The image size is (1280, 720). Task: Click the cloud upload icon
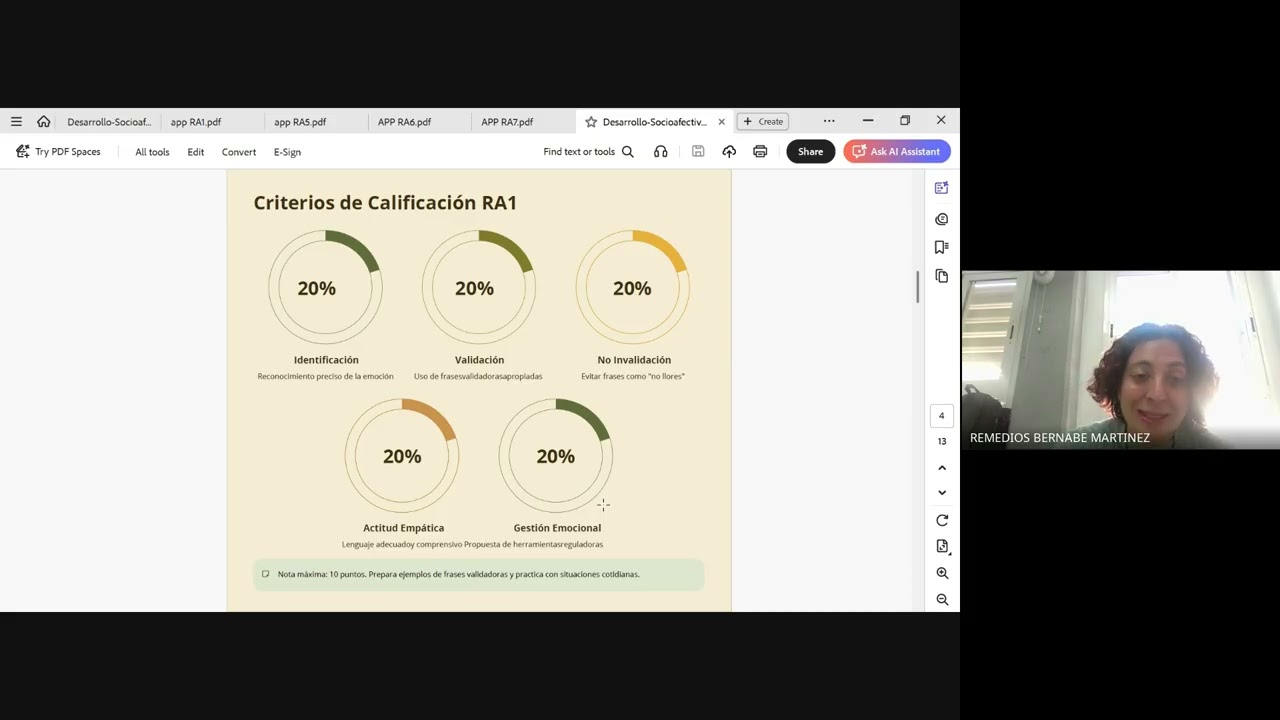(729, 152)
